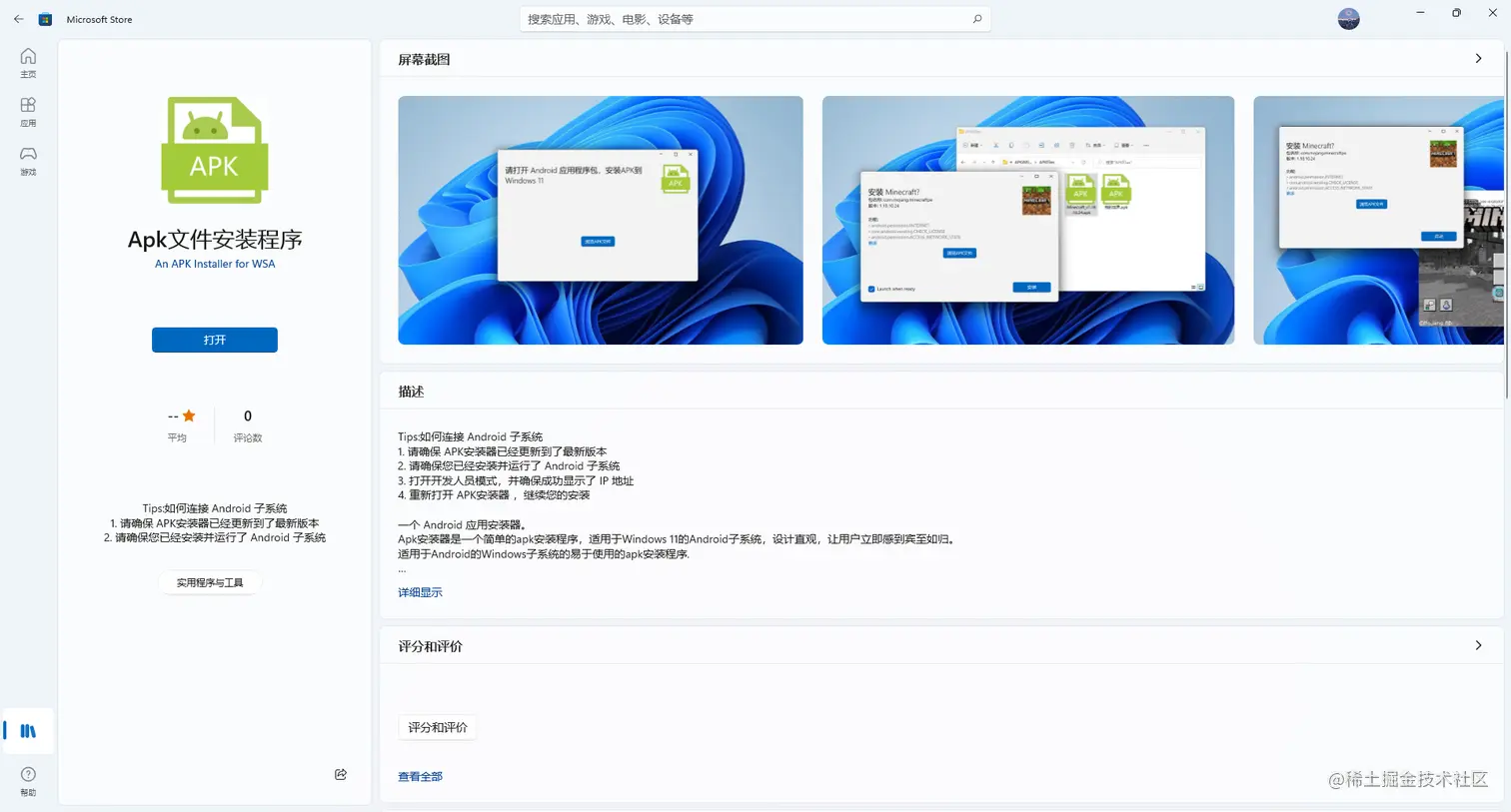Click the 实用程序与工具 category tag
Screen dimensions: 1511x812
coord(210,582)
